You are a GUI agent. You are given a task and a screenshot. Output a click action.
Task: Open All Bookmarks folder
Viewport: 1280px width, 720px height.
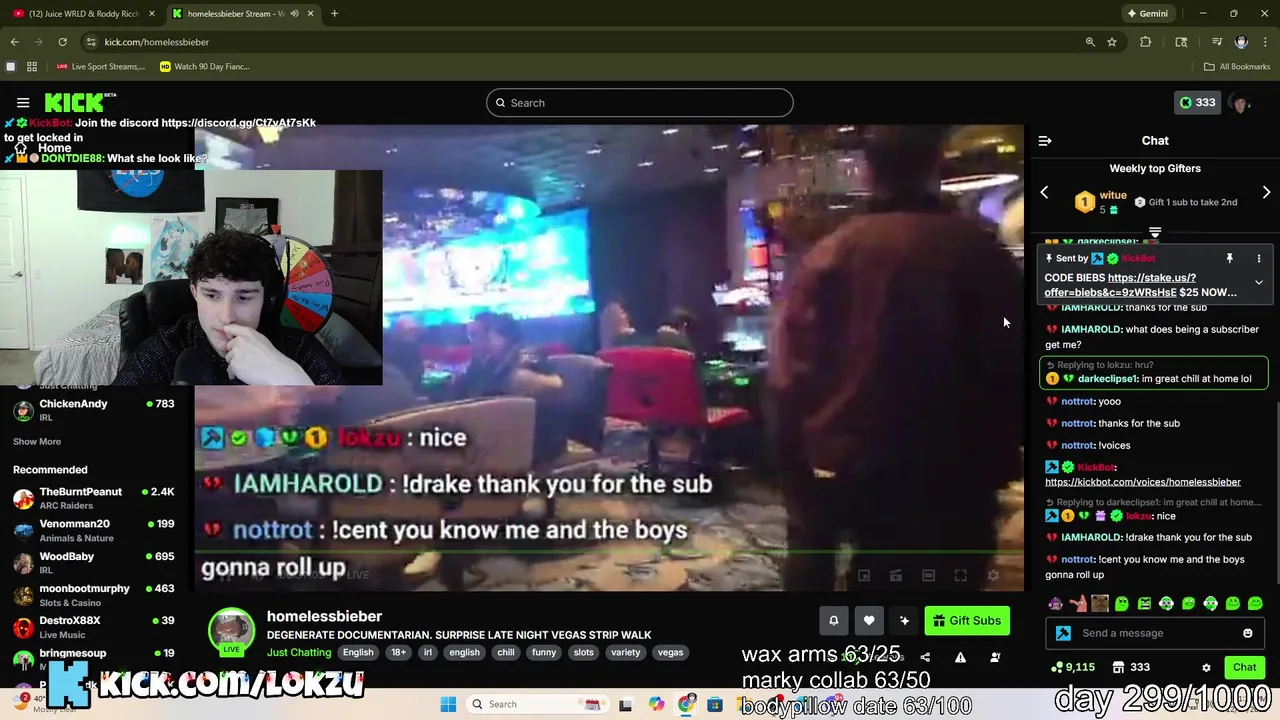tap(1237, 67)
